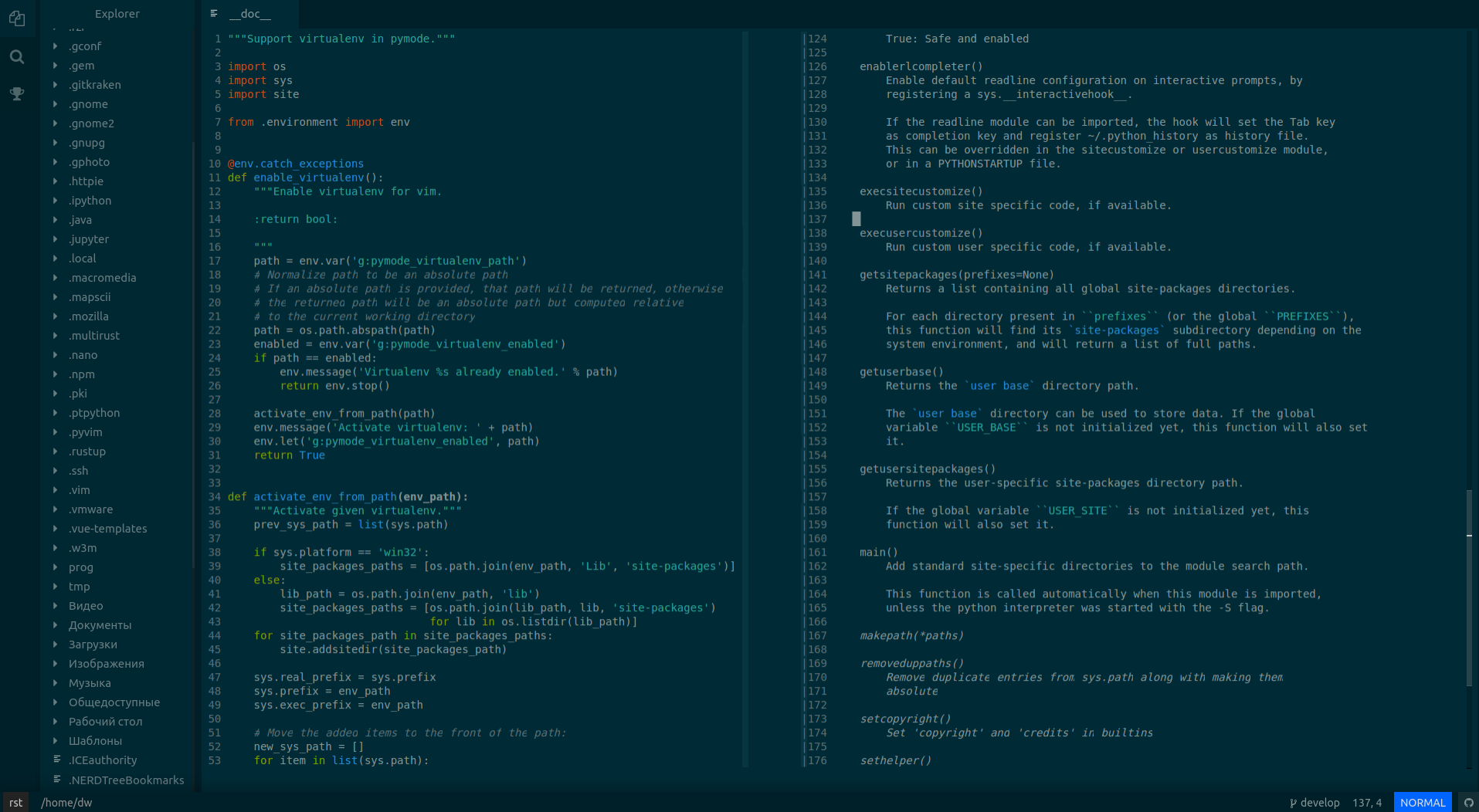Expand the .jupyter folder arrow

click(55, 239)
